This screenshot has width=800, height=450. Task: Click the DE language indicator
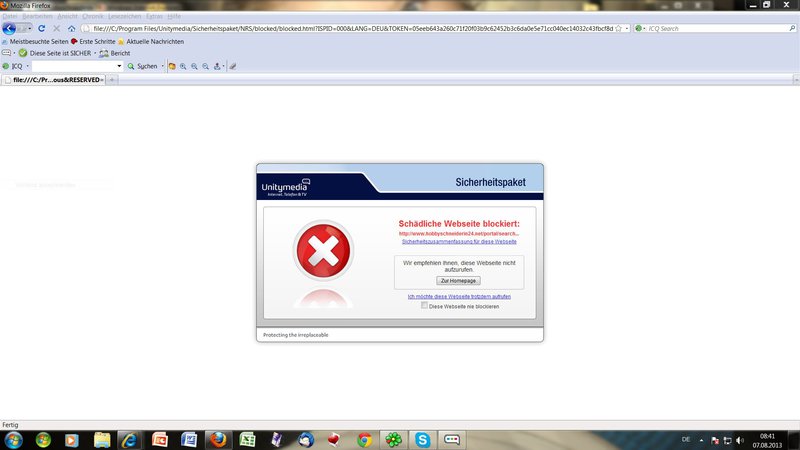pyautogui.click(x=686, y=439)
